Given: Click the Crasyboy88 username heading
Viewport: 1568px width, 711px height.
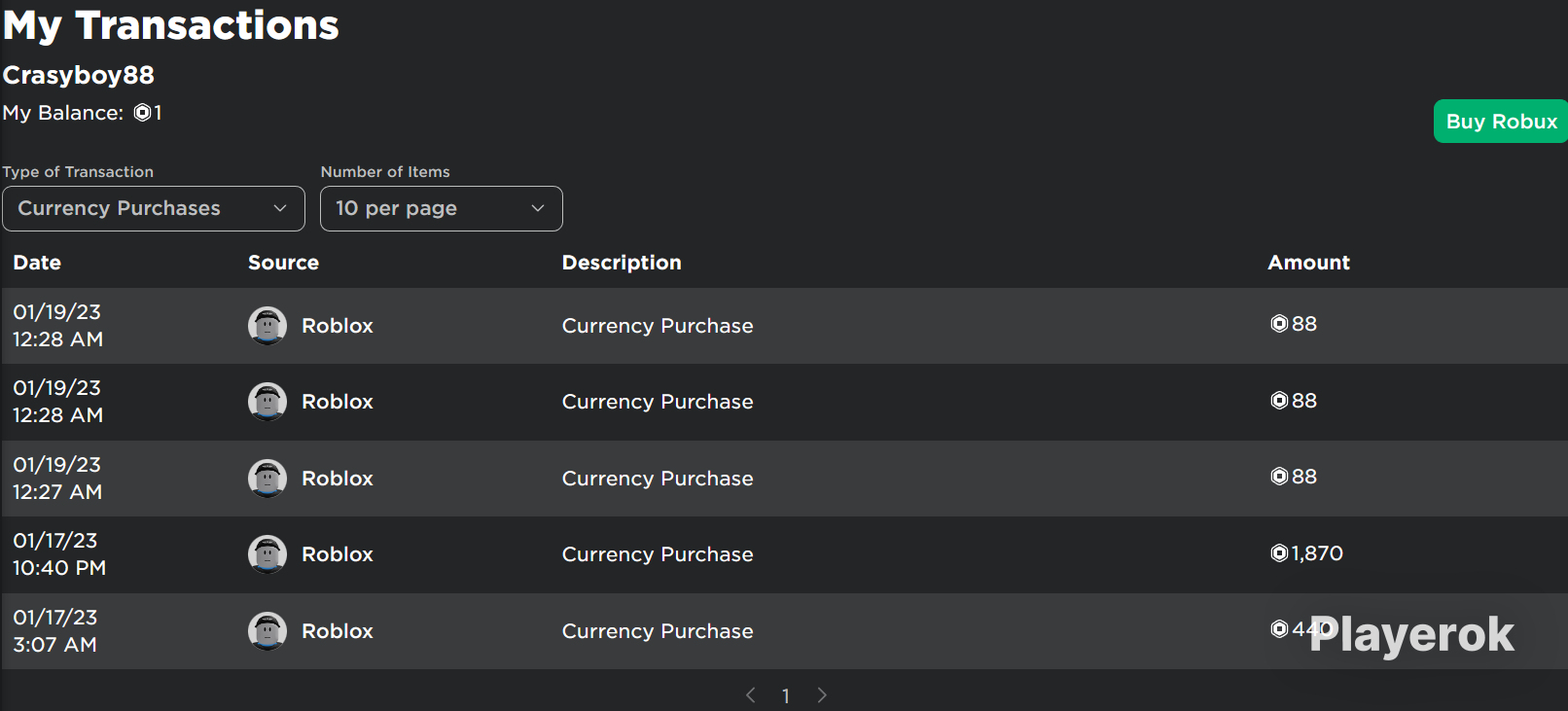Looking at the screenshot, I should 79,75.
